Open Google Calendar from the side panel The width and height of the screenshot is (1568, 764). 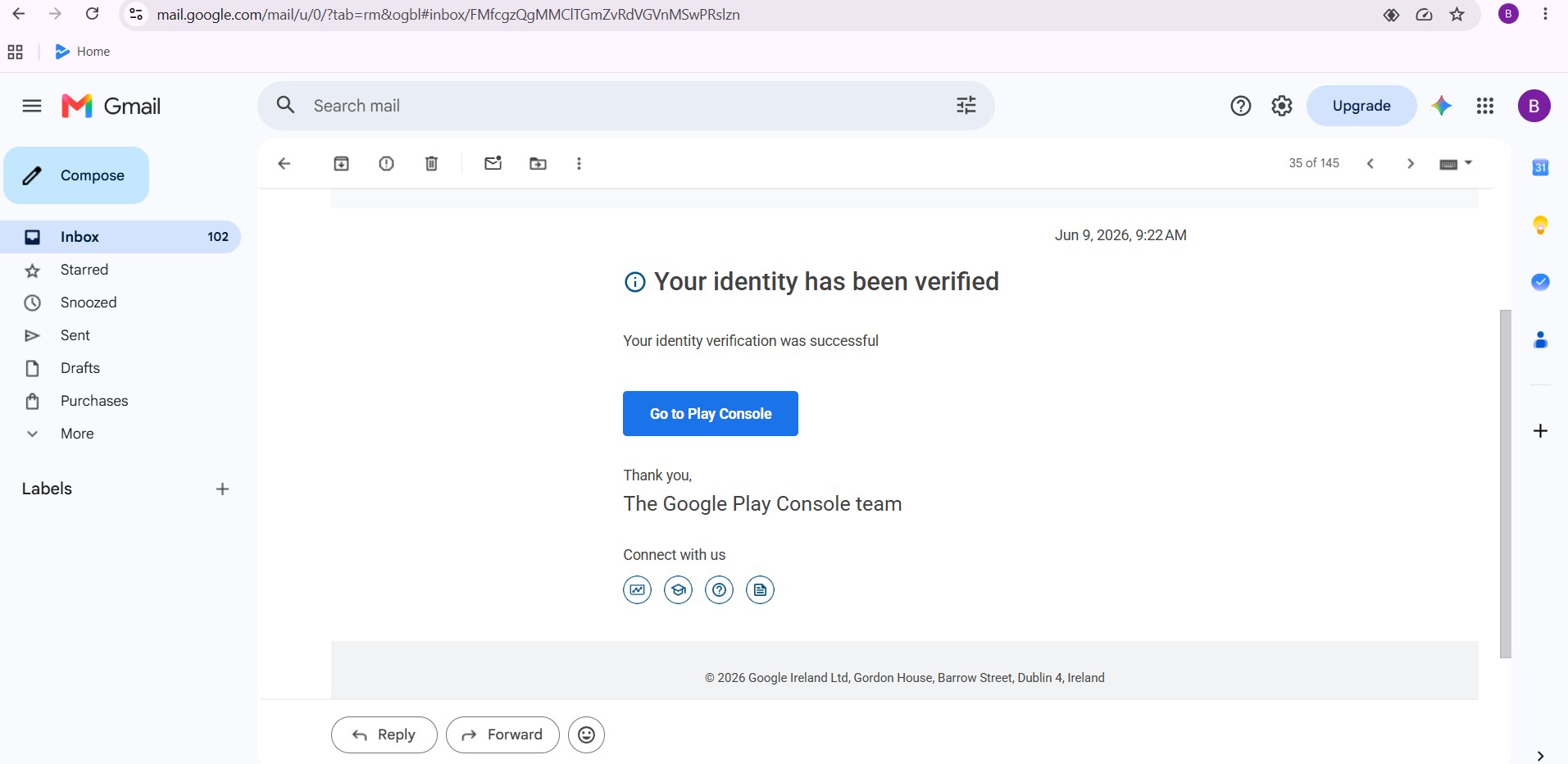point(1540,167)
